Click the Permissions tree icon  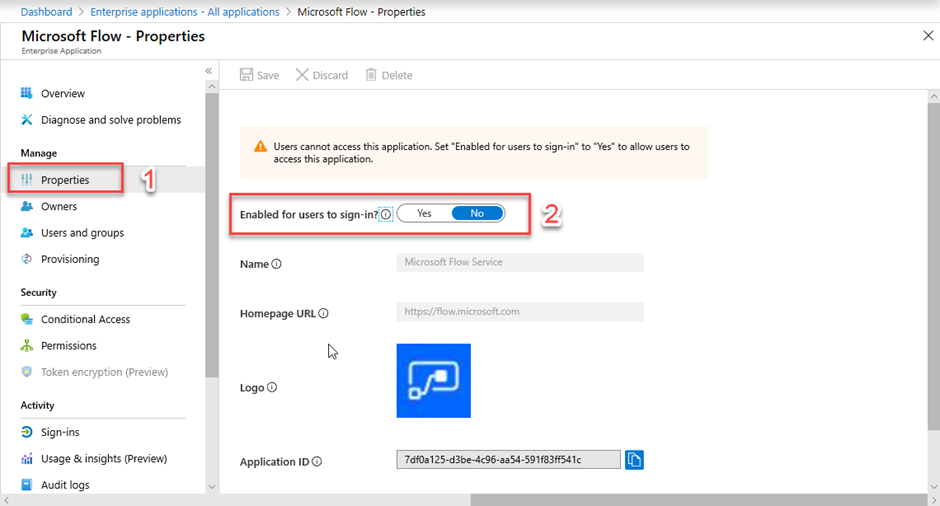click(26, 345)
